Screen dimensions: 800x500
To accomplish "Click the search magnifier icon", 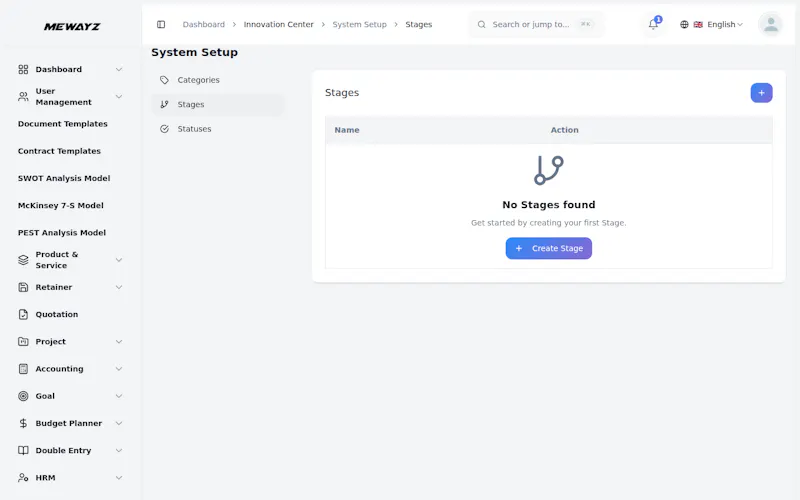I will [x=481, y=24].
